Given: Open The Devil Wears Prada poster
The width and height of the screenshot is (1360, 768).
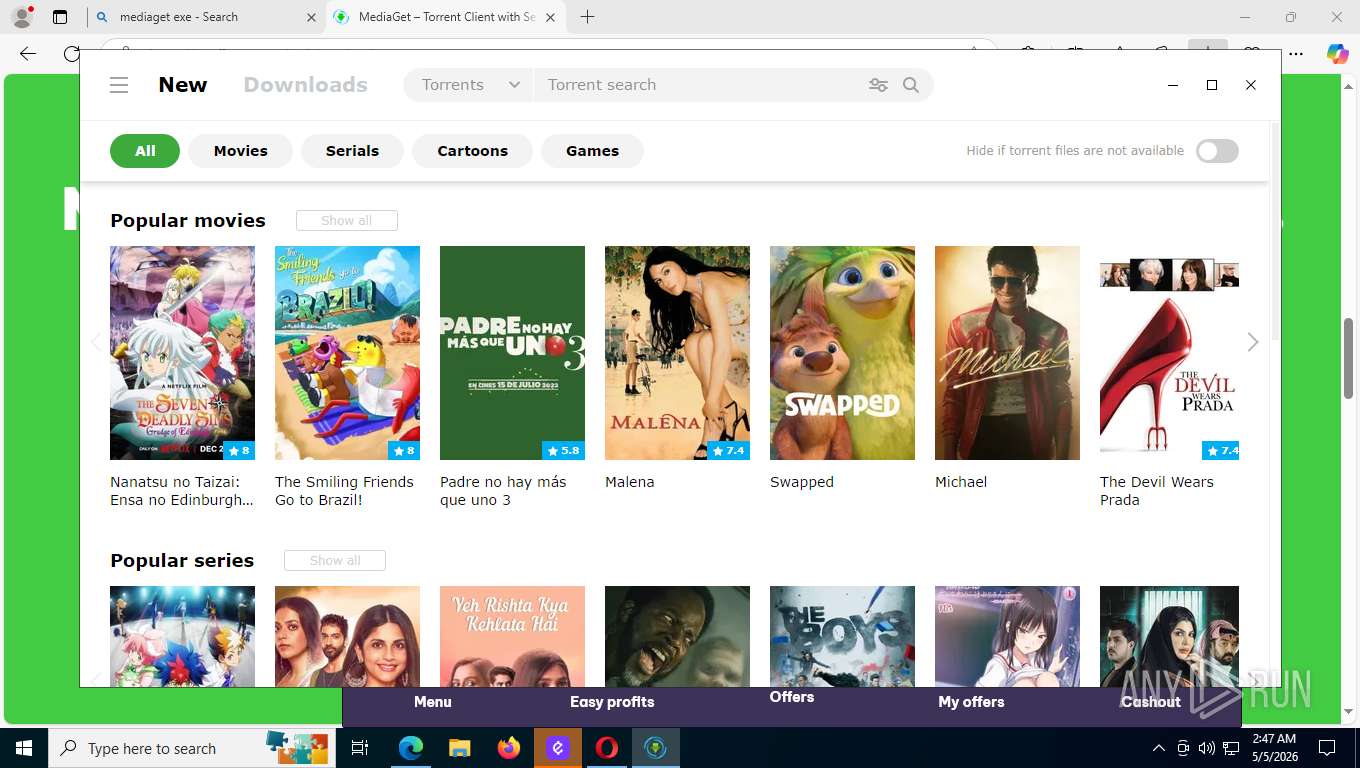Looking at the screenshot, I should 1169,353.
